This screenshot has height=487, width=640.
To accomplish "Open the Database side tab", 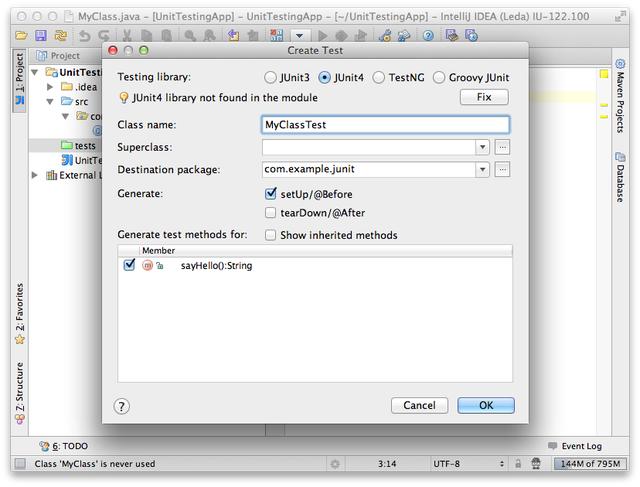I will point(620,177).
